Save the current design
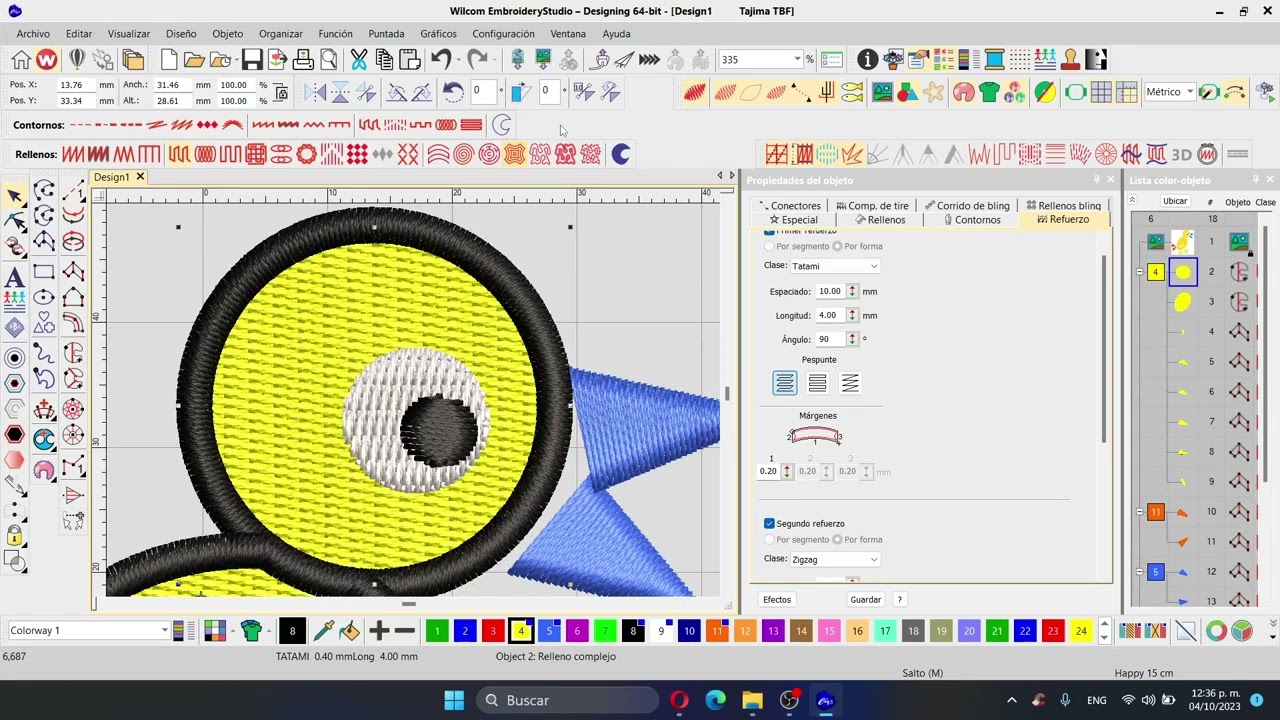Viewport: 1280px width, 720px height. coord(252,60)
